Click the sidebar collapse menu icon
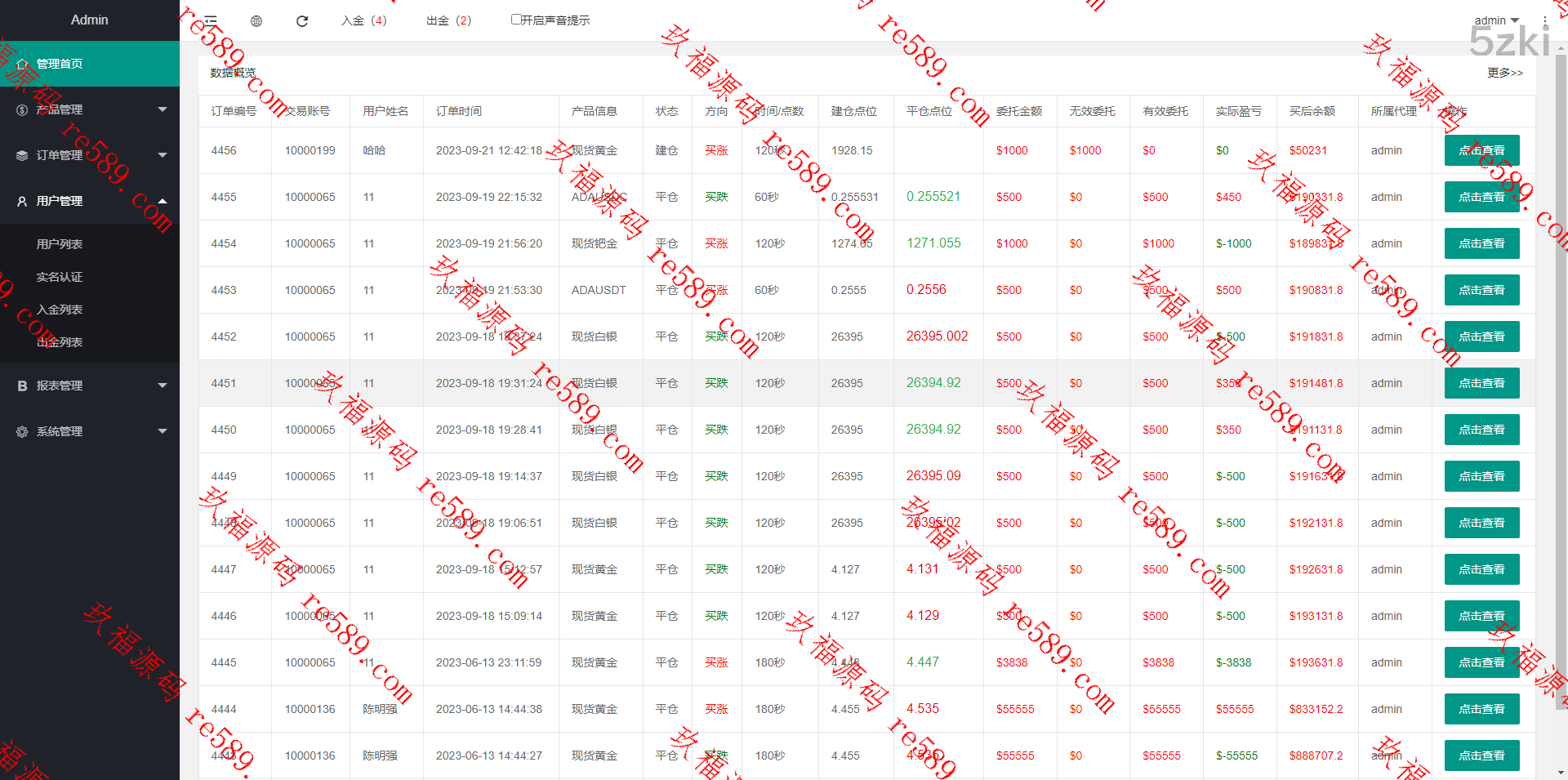Screen dimensions: 1568x780 click(x=211, y=20)
